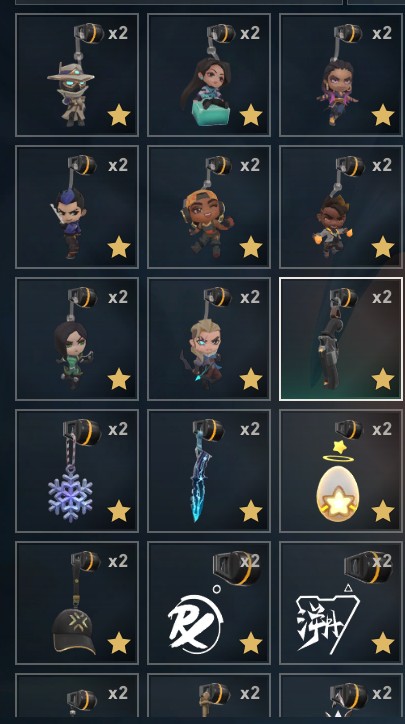Select the white circular R logo buddy
The height and width of the screenshot is (724, 405).
[209, 603]
